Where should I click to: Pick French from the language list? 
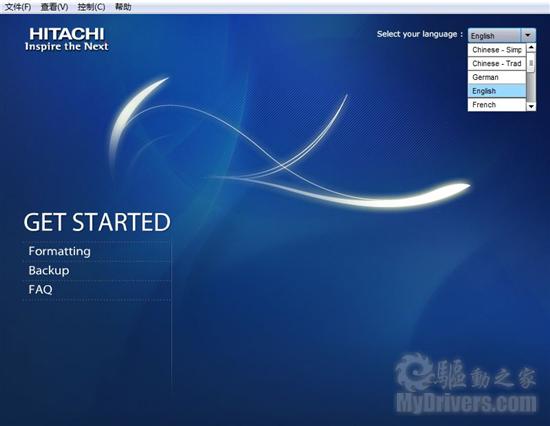(497, 105)
